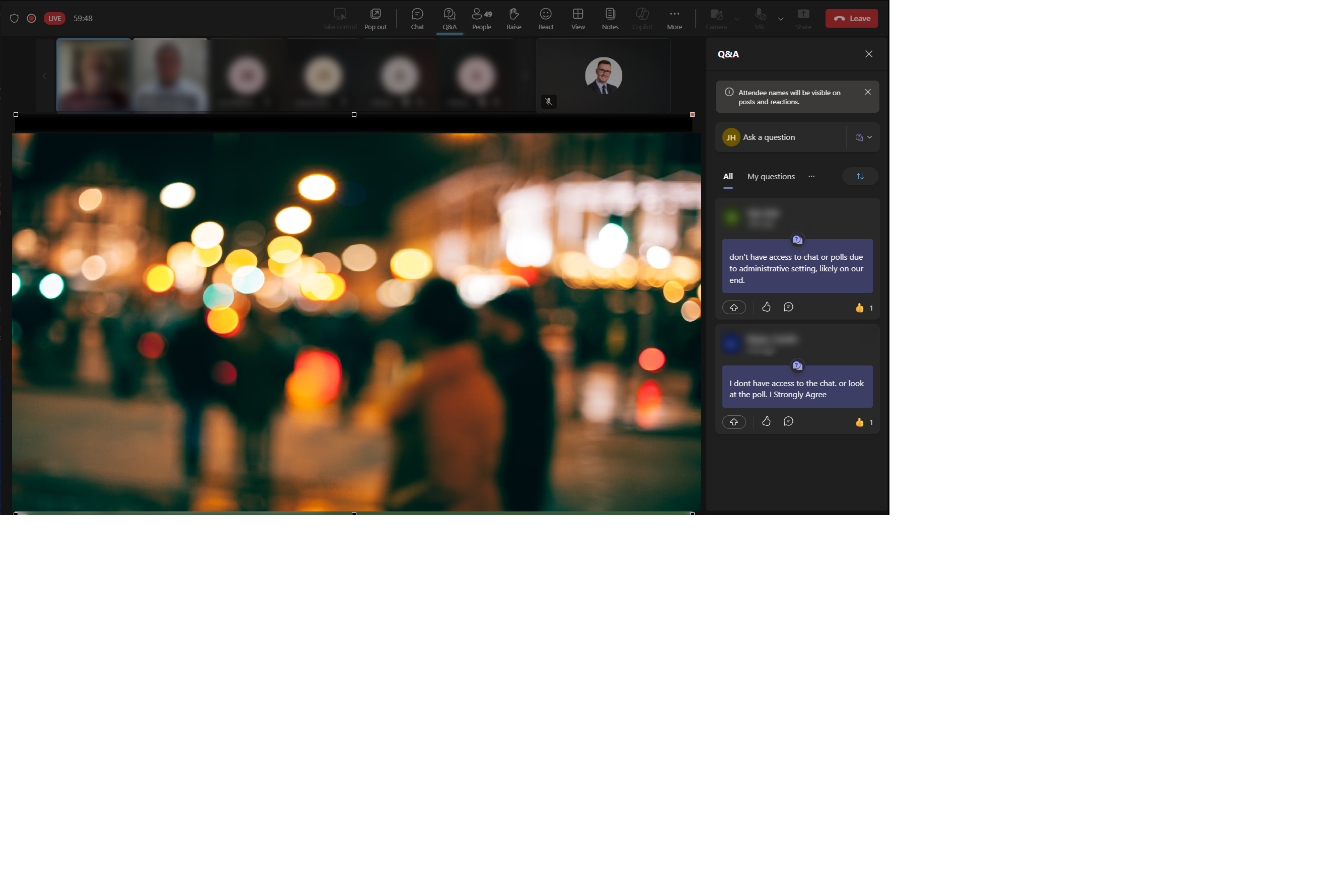This screenshot has width=1344, height=896.
Task: Open the question type dropdown
Action: [x=863, y=137]
